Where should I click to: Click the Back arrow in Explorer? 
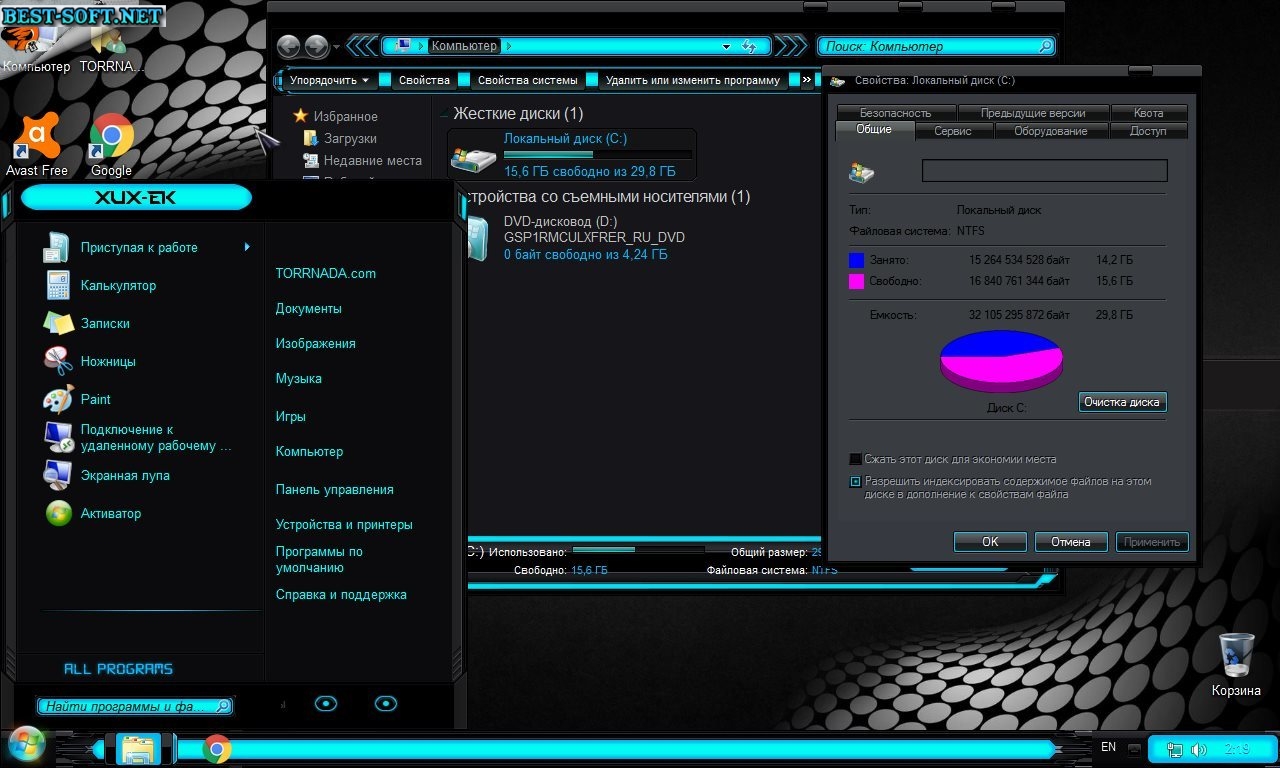click(288, 46)
